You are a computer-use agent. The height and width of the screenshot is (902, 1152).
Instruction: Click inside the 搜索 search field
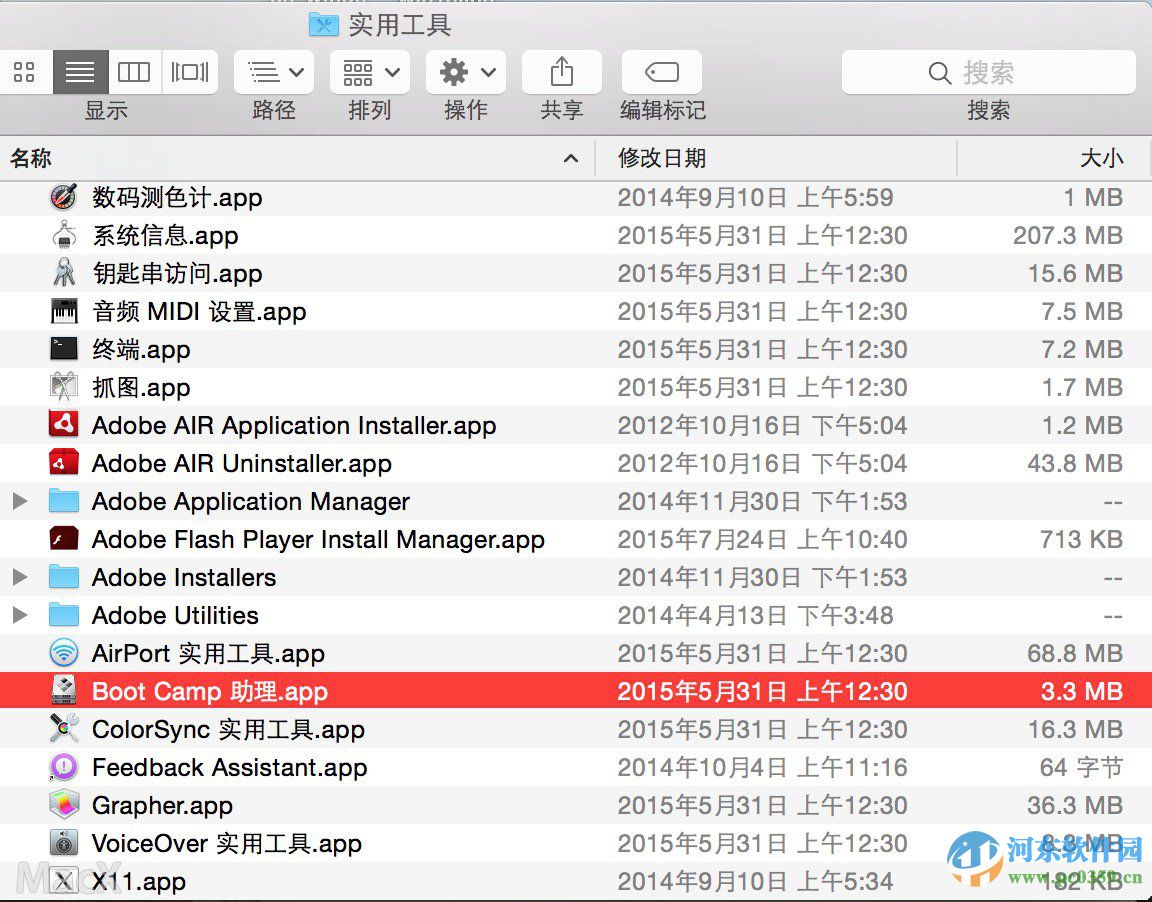[x=989, y=71]
